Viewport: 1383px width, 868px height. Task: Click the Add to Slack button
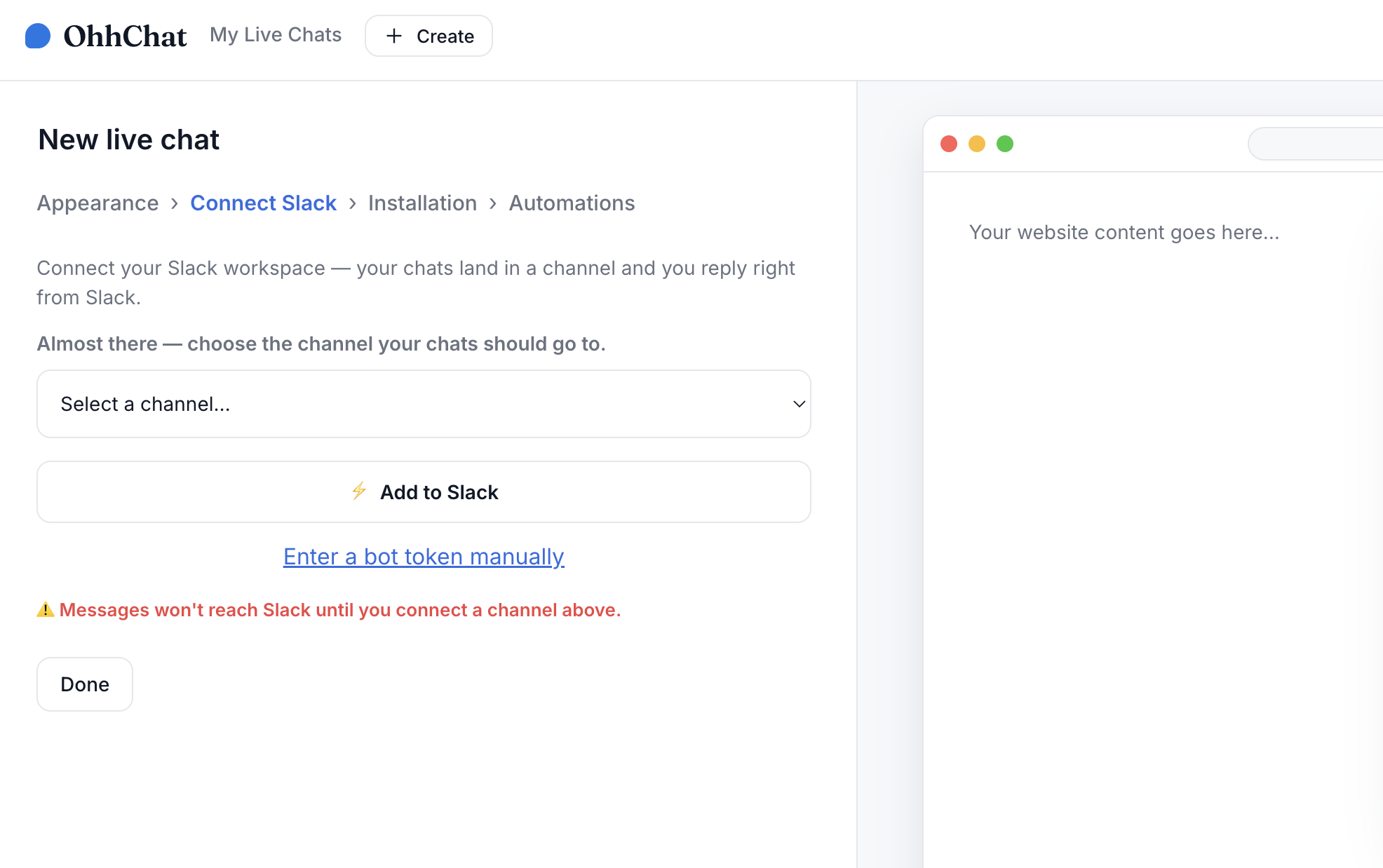point(424,492)
